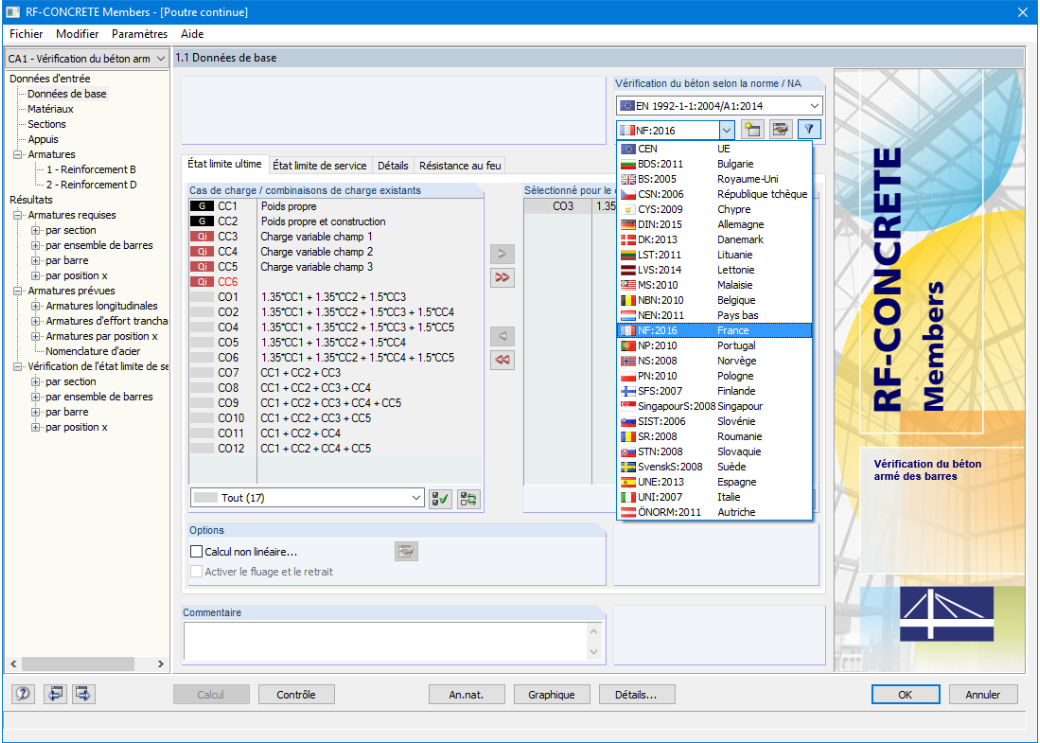Click the Qi icon of CC3
This screenshot has height=743, width=1040.
[x=202, y=237]
